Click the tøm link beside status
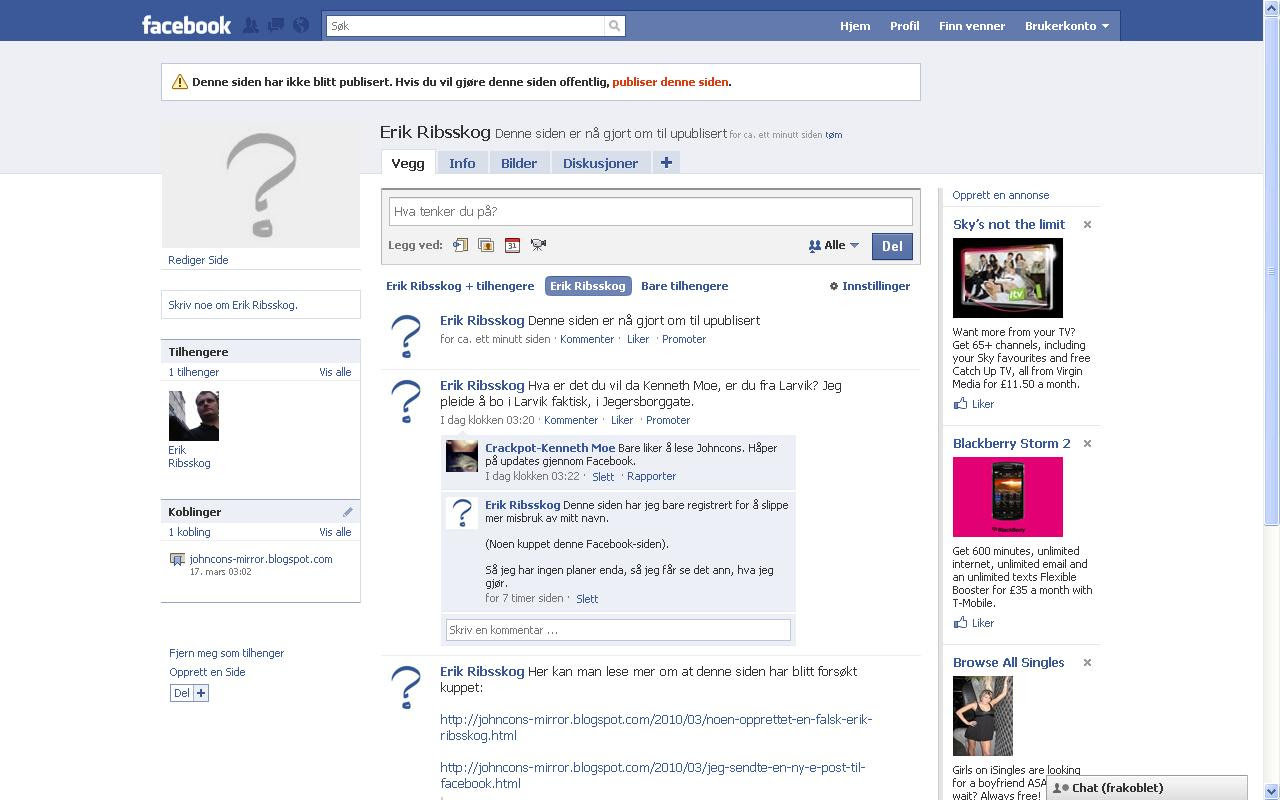Image resolution: width=1280 pixels, height=800 pixels. coord(834,135)
